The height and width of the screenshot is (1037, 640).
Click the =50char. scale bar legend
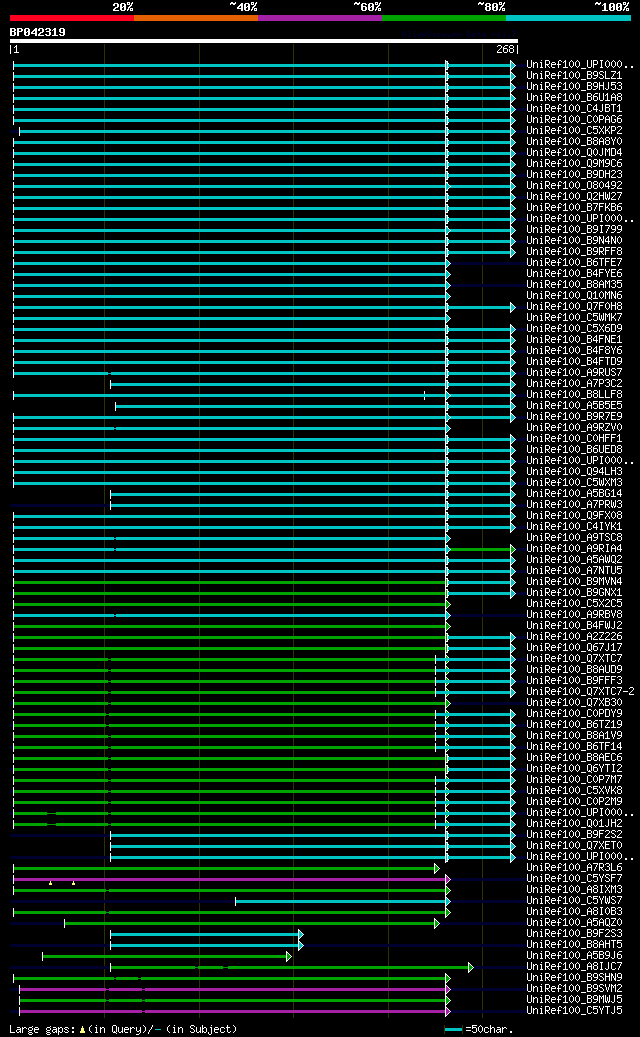tap(479, 1030)
